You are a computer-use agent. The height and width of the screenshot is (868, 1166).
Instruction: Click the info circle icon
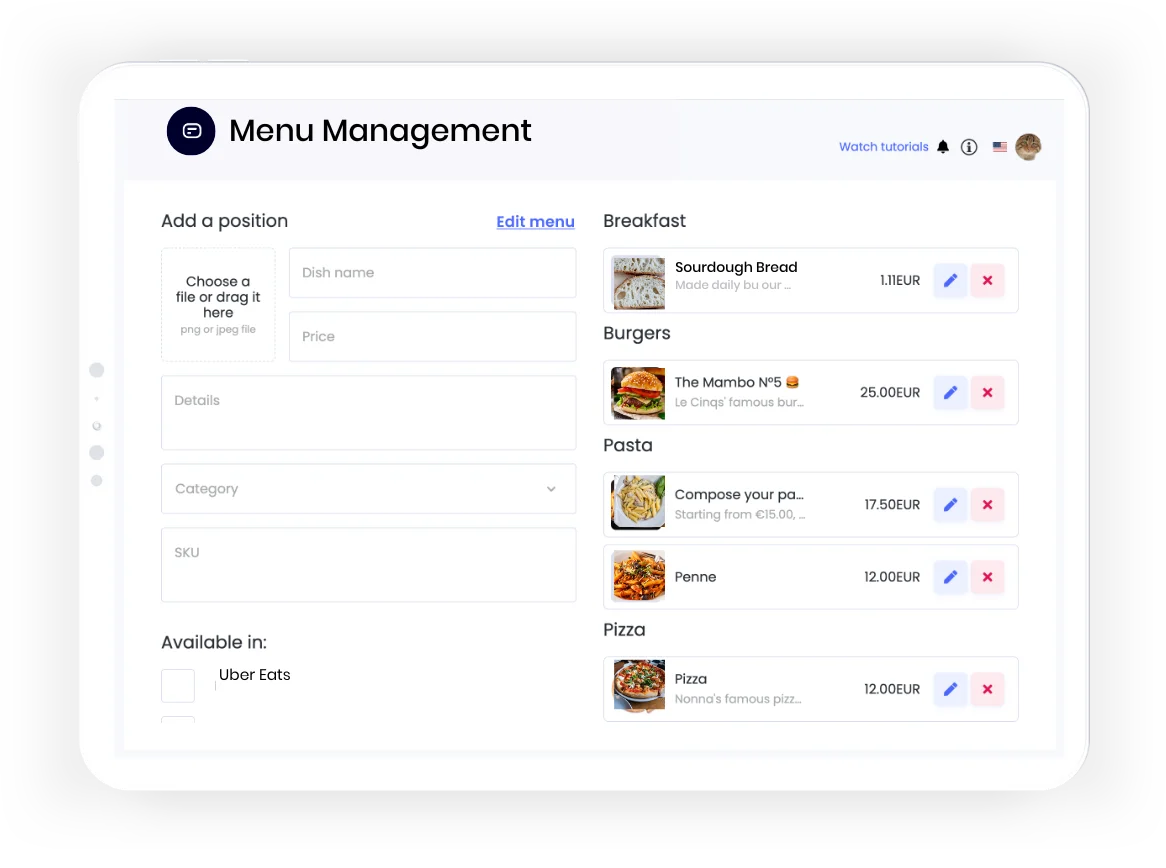point(969,147)
